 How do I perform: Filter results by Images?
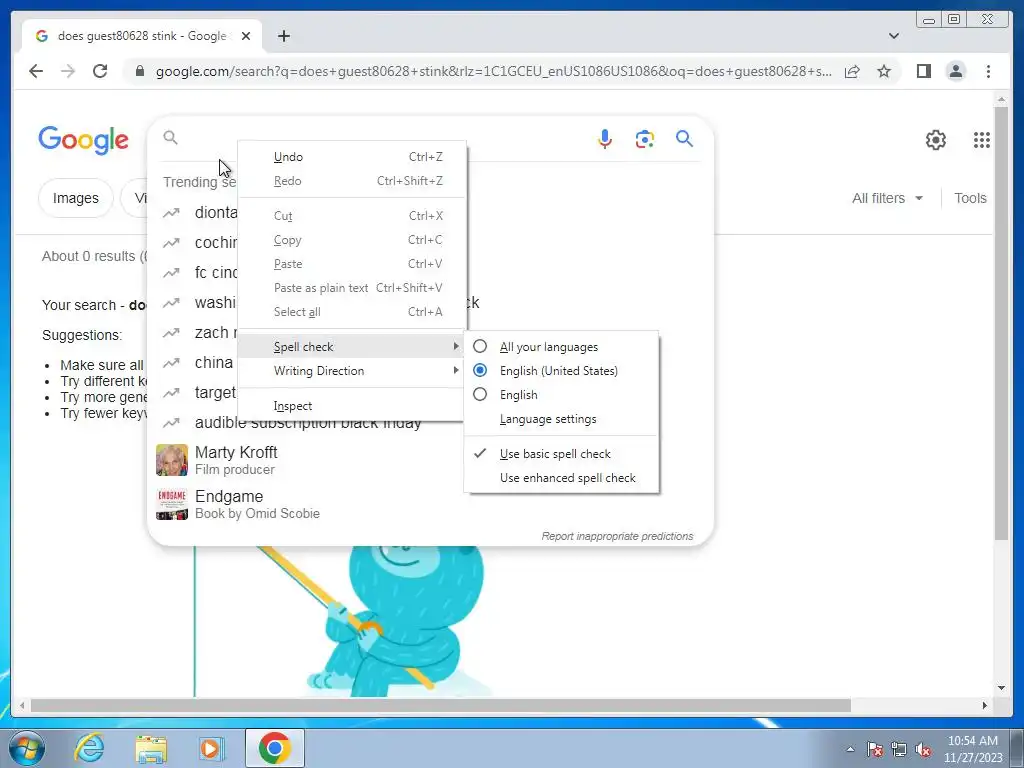pyautogui.click(x=76, y=198)
